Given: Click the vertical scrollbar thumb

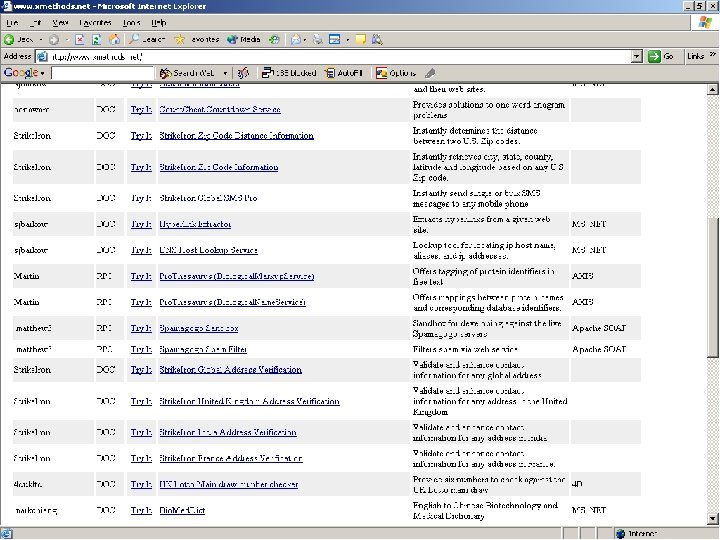Looking at the screenshot, I should (x=713, y=287).
